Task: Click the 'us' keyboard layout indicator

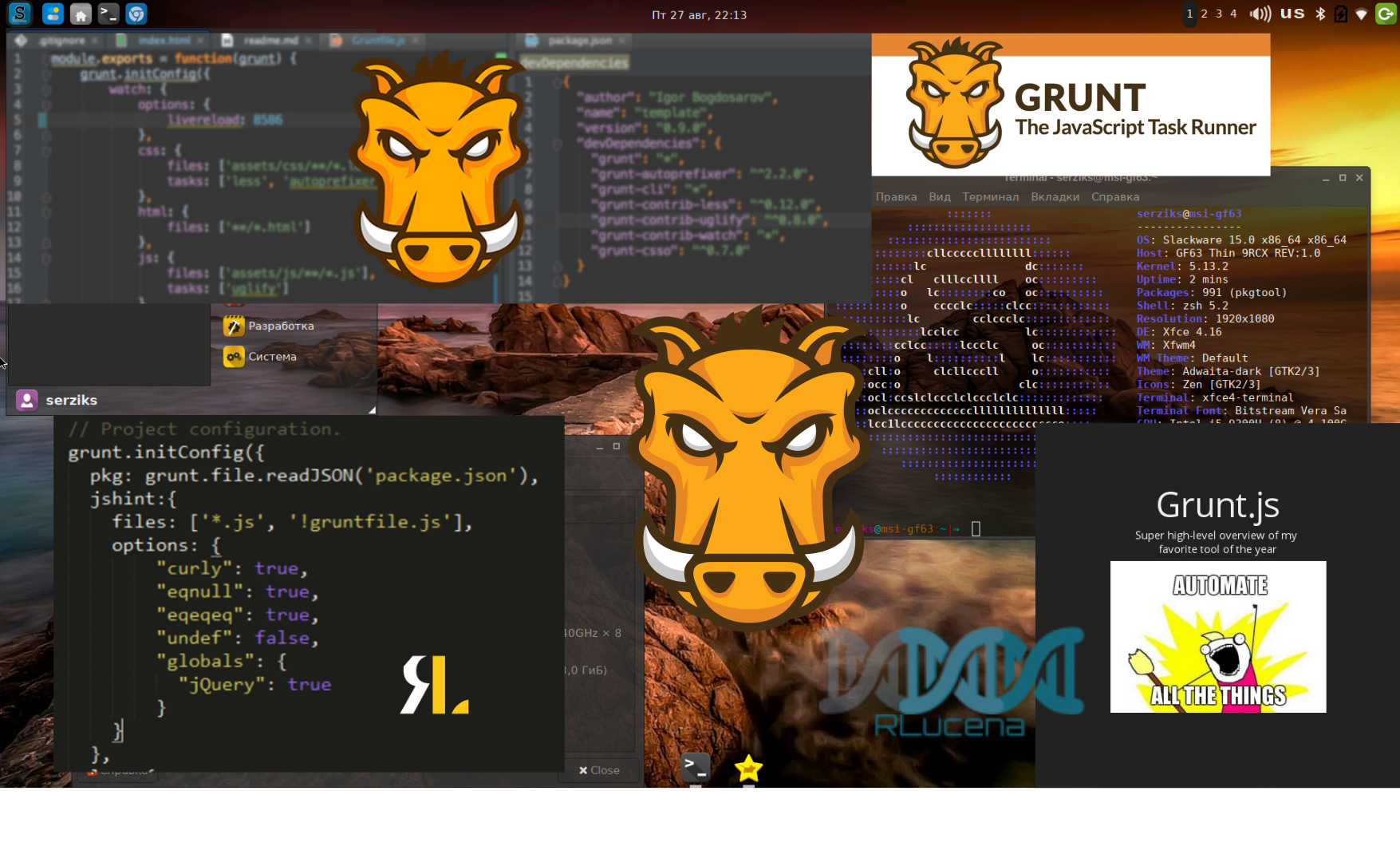Action: pos(1292,14)
